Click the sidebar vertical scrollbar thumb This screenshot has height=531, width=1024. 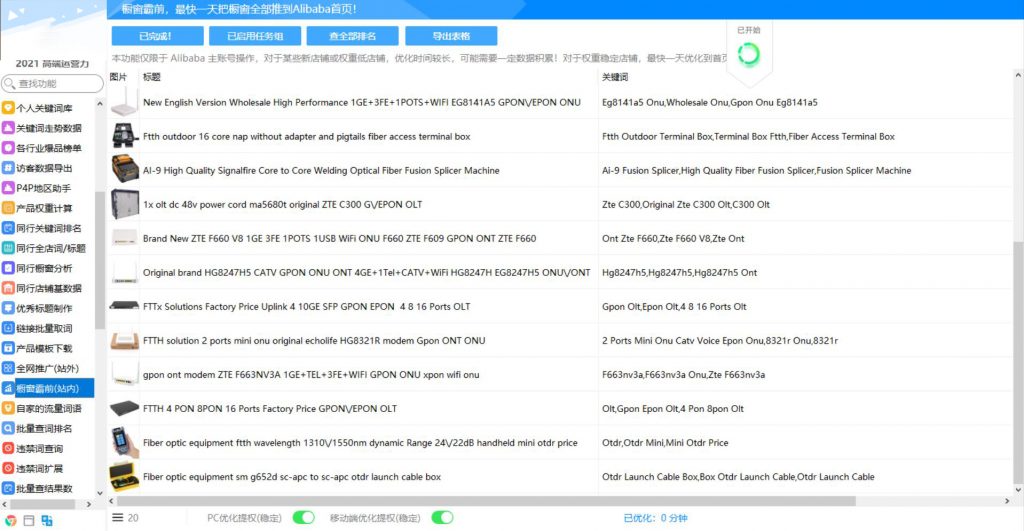coord(100,260)
